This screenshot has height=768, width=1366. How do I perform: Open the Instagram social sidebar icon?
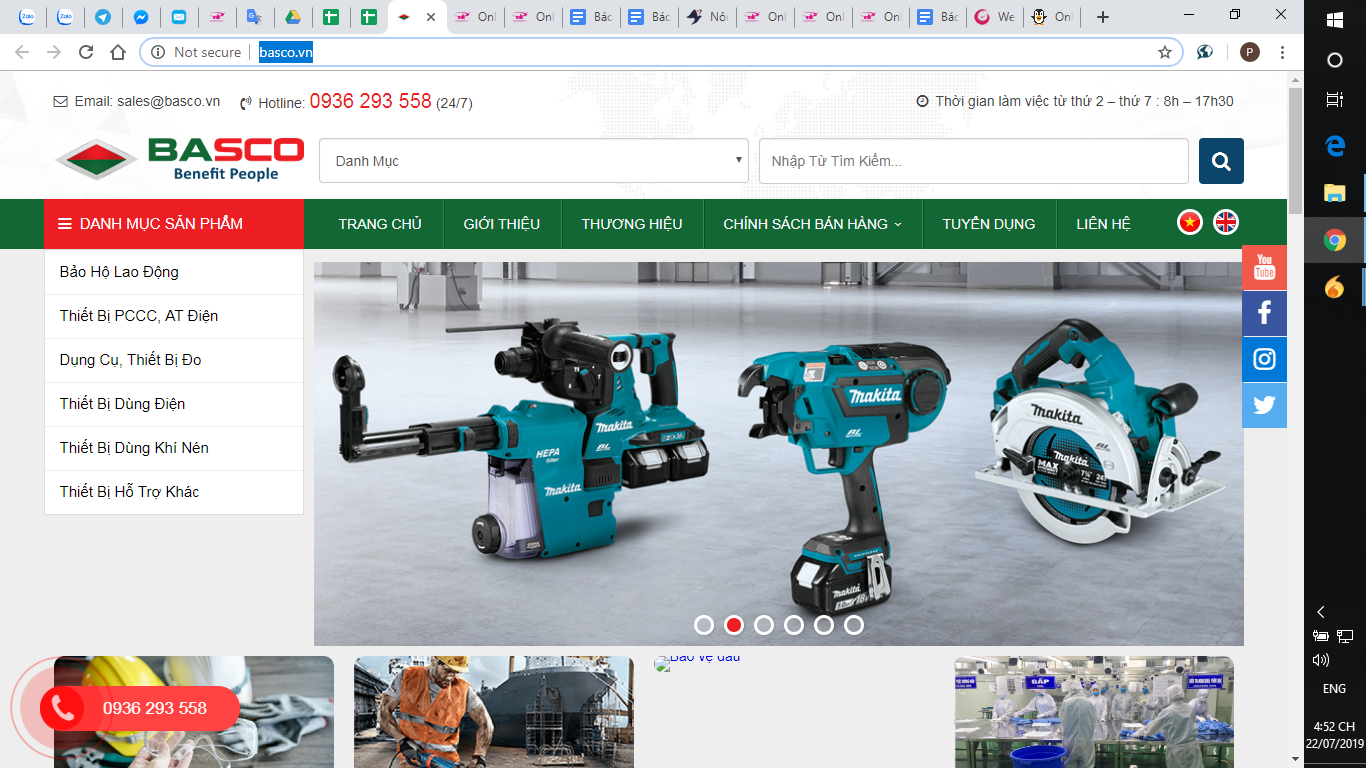1264,359
